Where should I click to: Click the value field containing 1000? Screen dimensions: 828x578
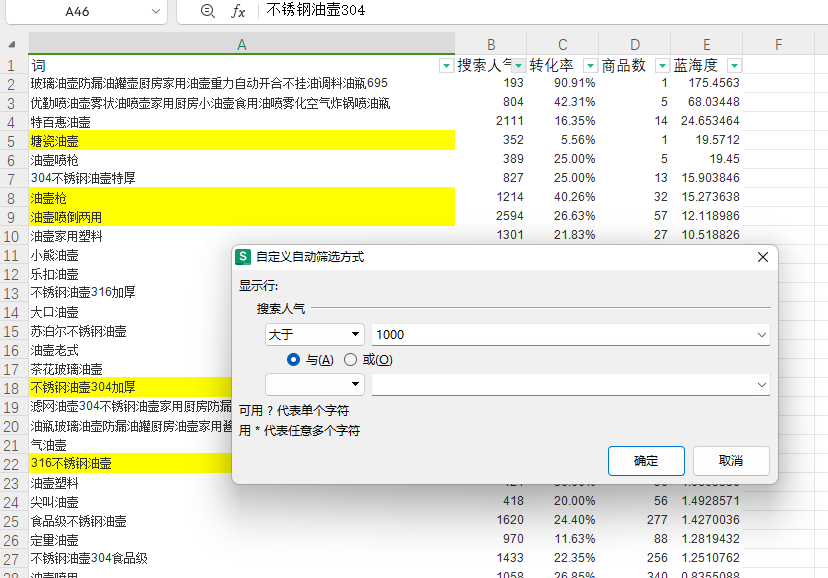[560, 334]
